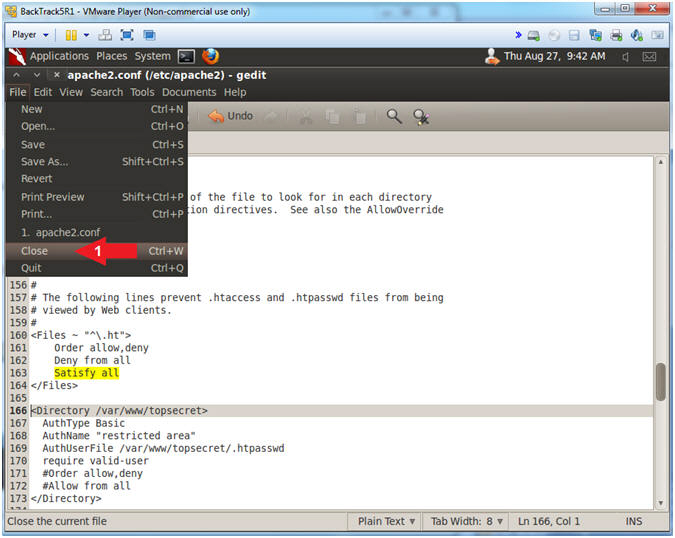Click the Cut scissors icon in gedit toolbar
The height and width of the screenshot is (538, 675).
(306, 117)
